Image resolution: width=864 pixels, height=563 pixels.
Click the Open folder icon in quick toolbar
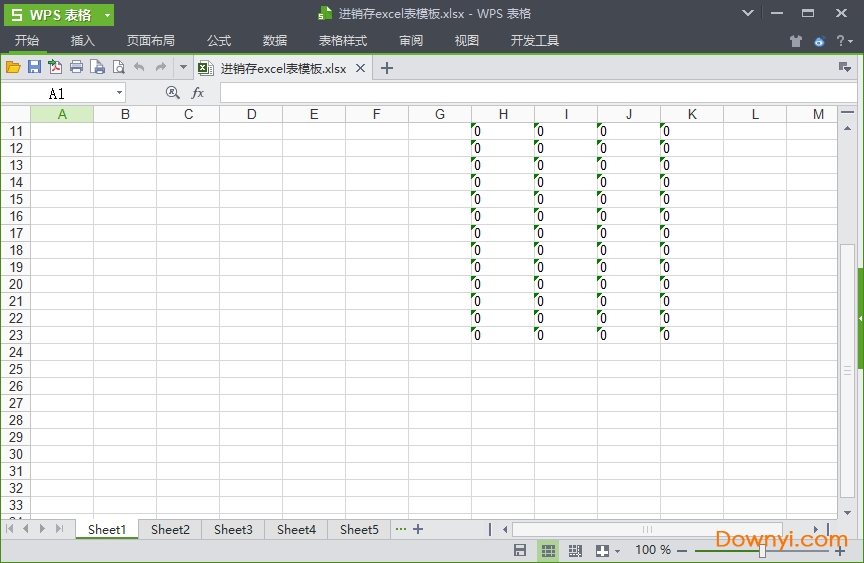point(13,67)
